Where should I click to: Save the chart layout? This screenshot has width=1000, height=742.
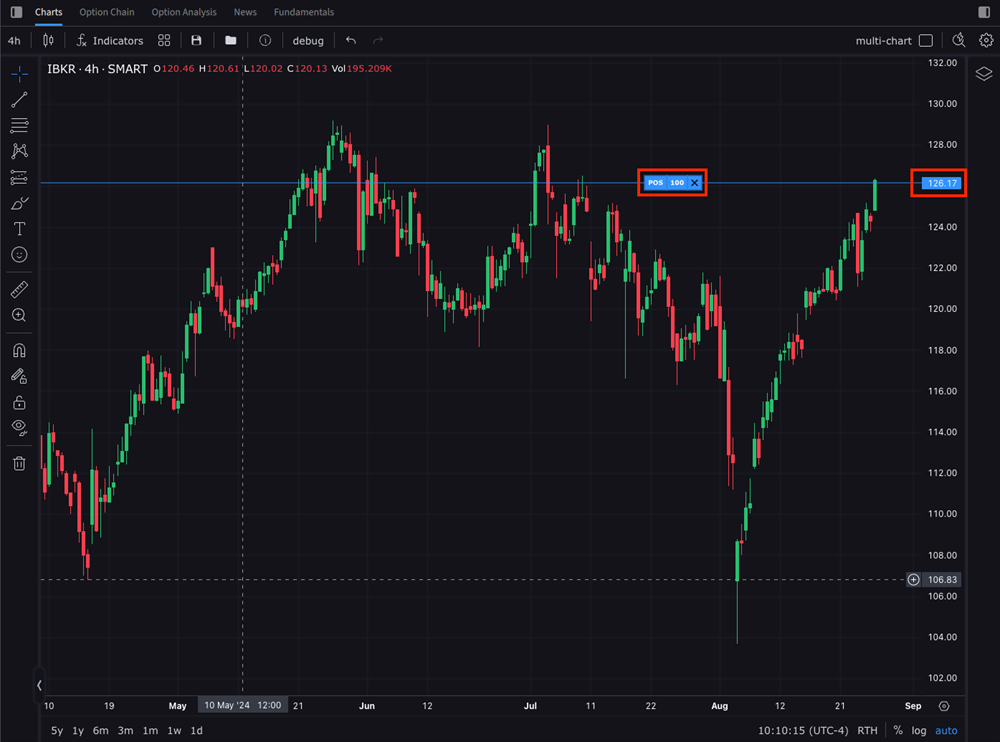tap(196, 40)
